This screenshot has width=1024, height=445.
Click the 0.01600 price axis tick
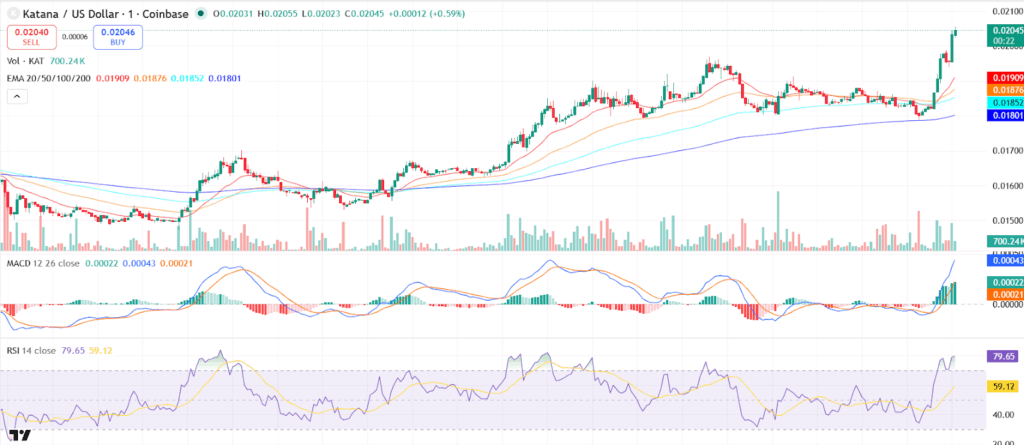pos(1006,185)
